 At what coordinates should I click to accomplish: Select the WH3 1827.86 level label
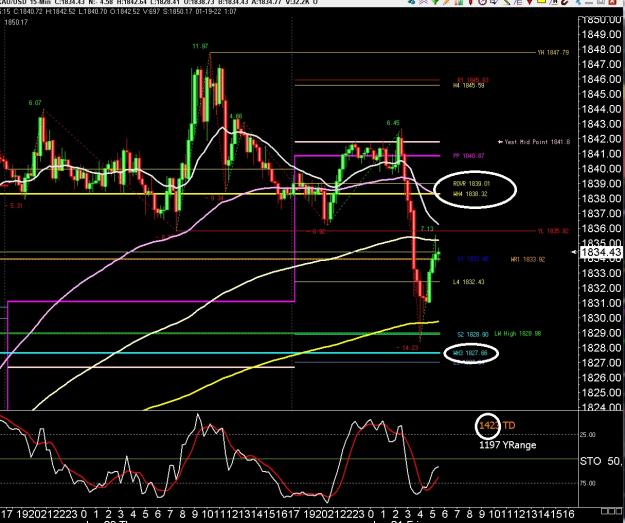click(x=471, y=353)
